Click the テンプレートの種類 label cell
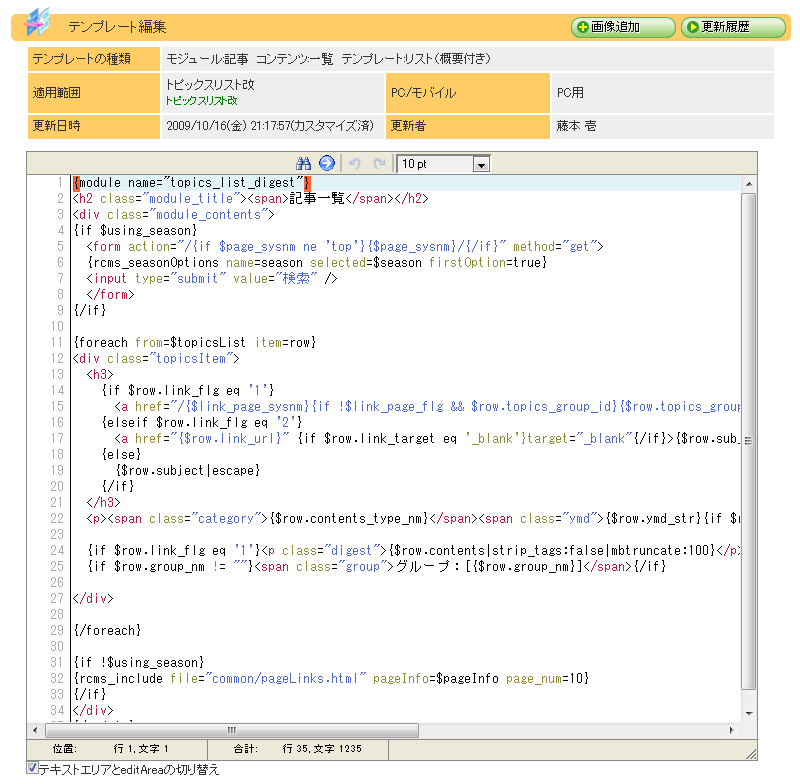Viewport: 800px width, 784px height. point(94,59)
